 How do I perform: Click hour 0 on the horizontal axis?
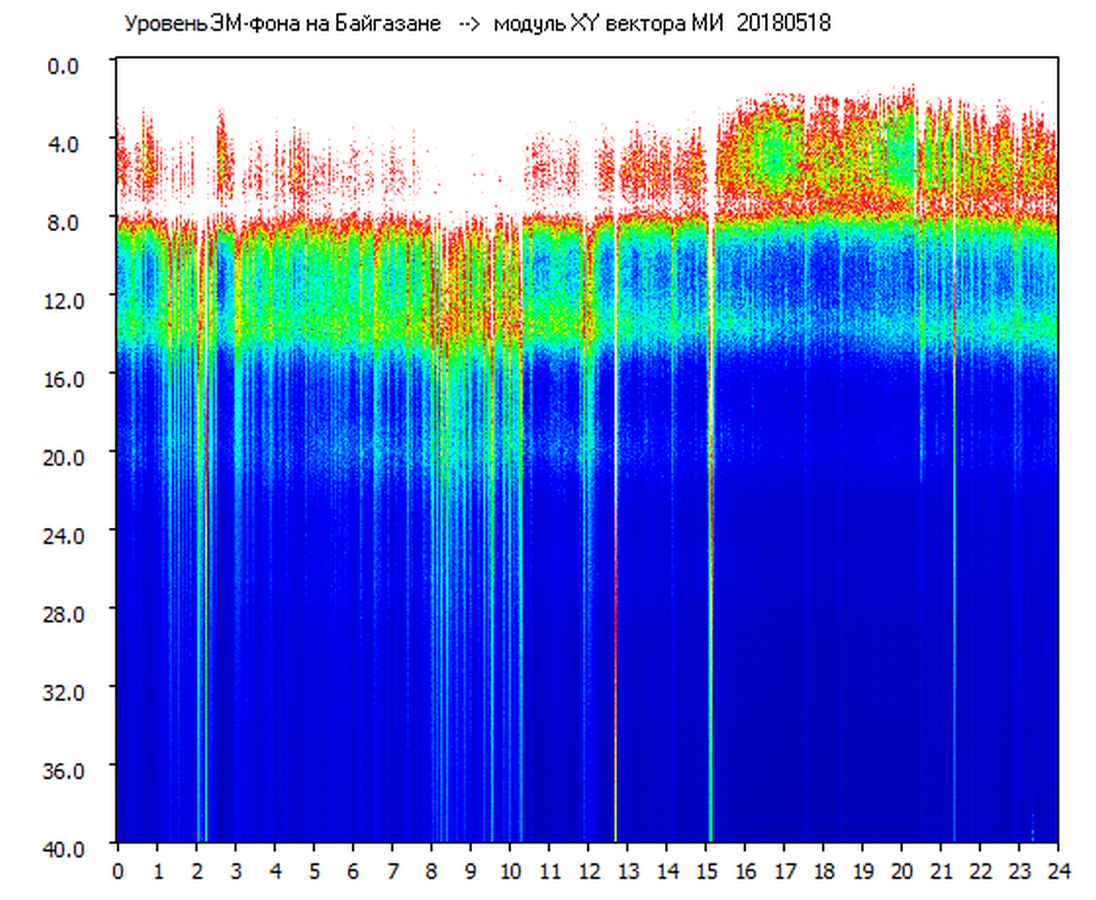point(118,871)
